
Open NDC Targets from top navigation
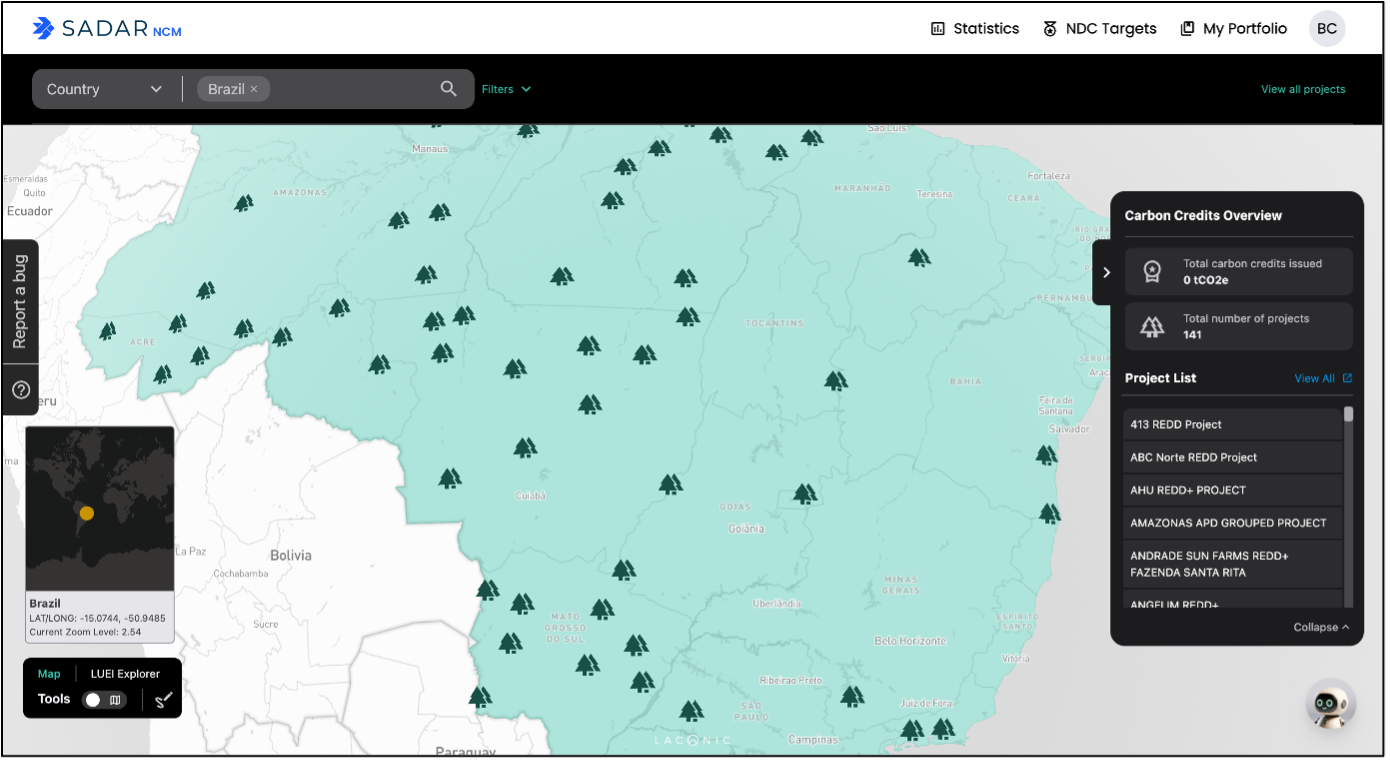click(1099, 29)
